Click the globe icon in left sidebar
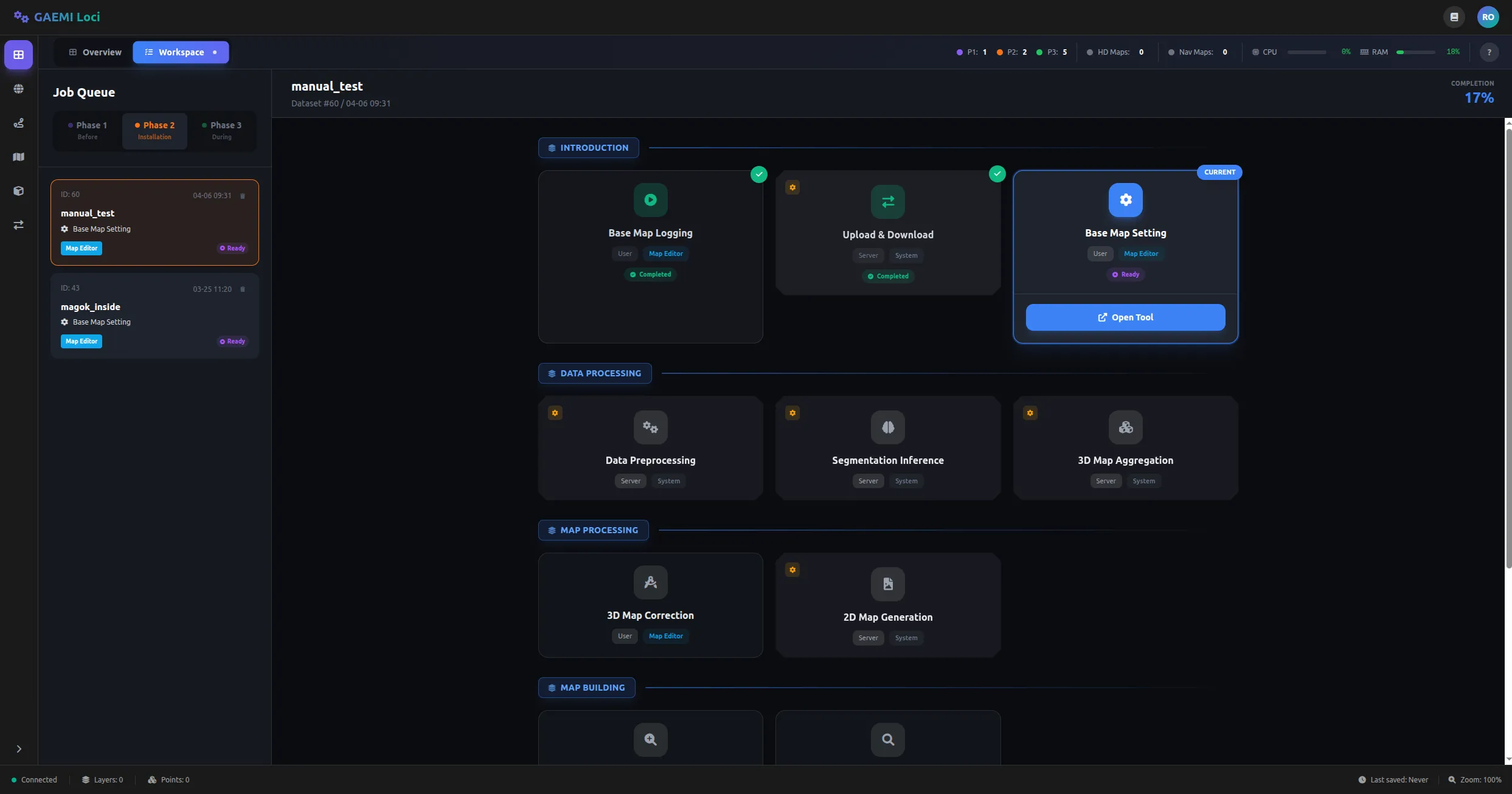 (19, 89)
